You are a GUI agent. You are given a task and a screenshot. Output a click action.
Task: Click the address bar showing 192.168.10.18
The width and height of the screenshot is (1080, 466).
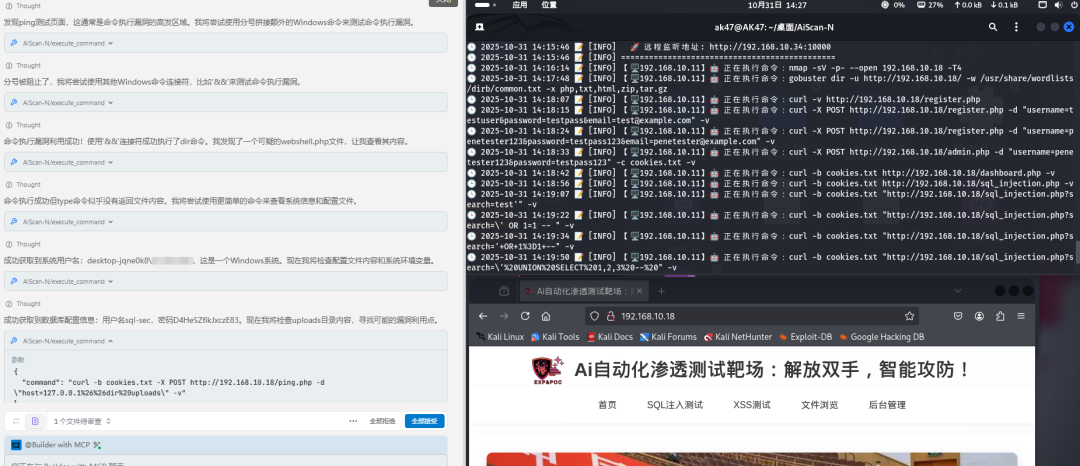click(753, 316)
